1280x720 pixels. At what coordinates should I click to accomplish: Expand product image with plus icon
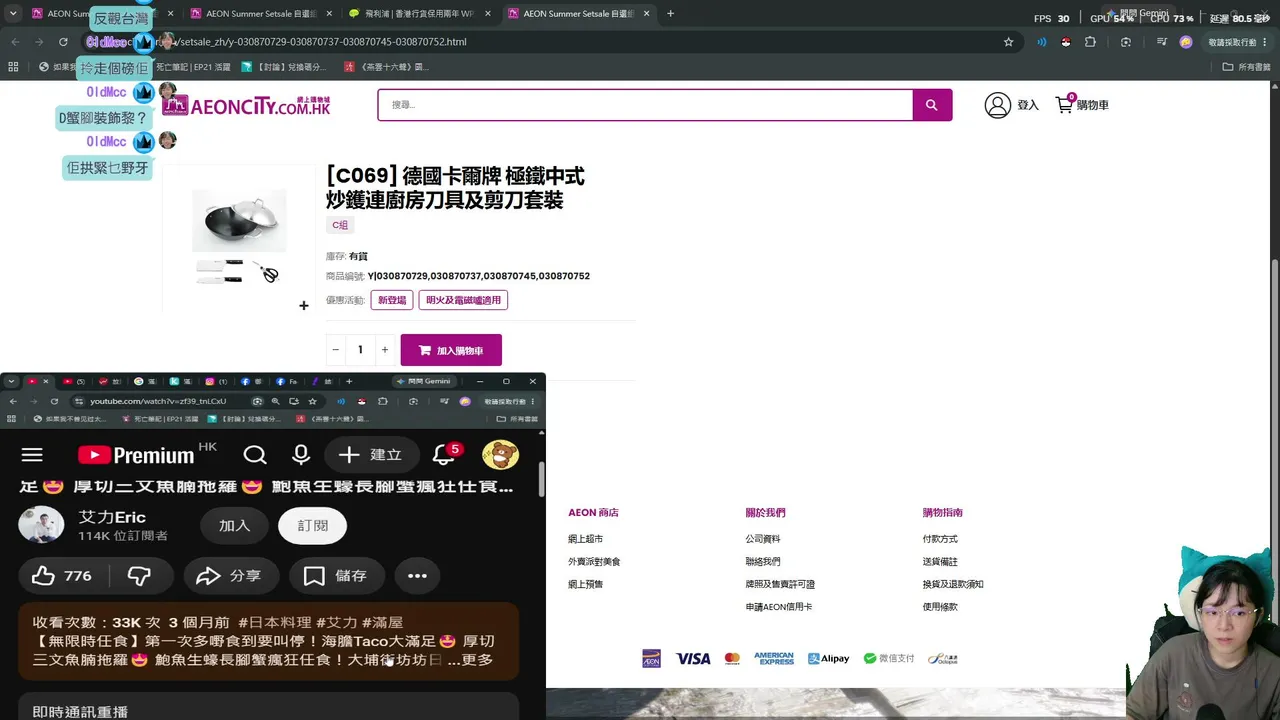[304, 306]
